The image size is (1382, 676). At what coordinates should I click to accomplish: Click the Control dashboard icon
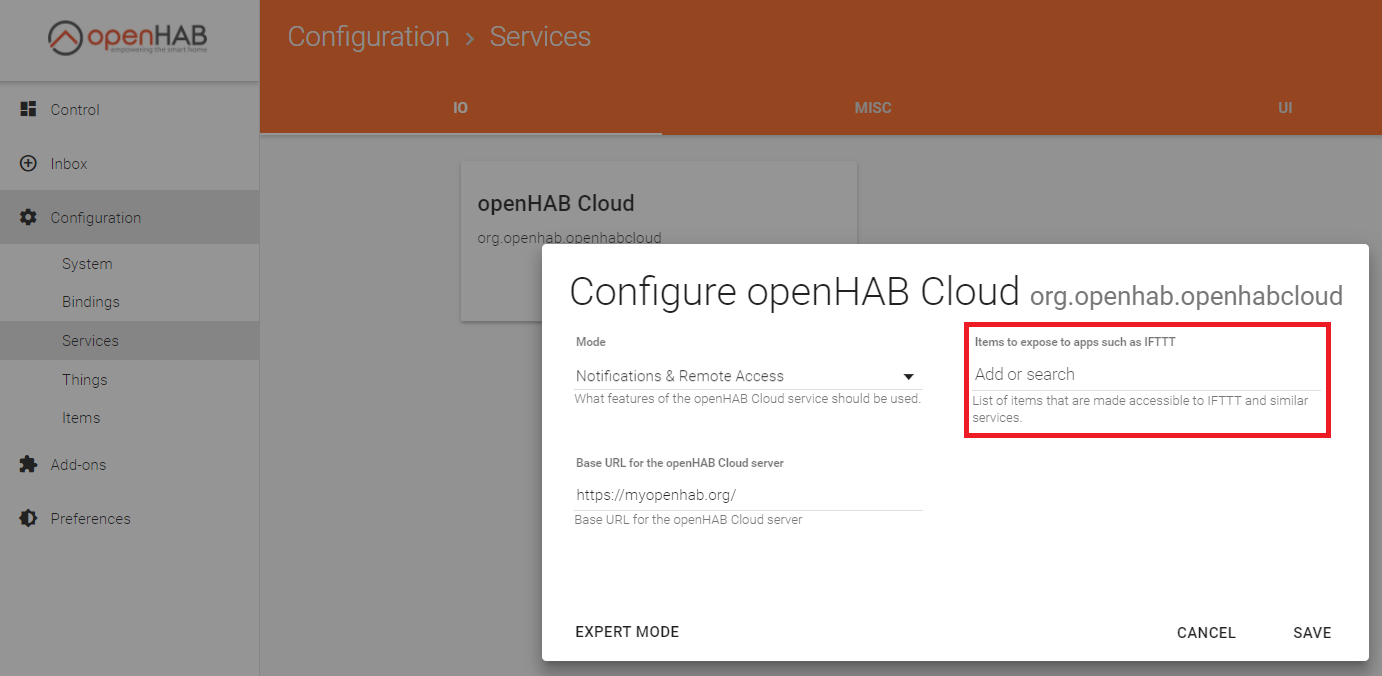pyautogui.click(x=28, y=109)
